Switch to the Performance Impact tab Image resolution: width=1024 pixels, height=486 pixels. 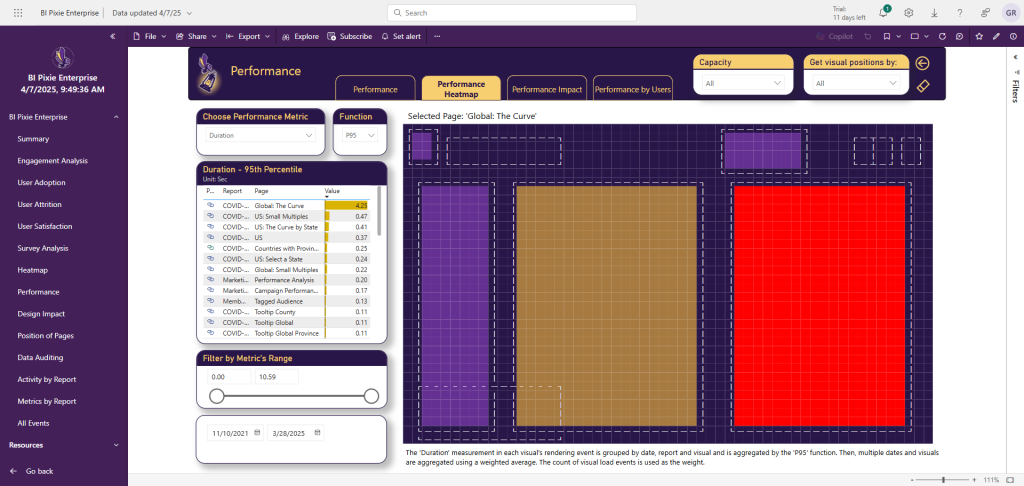coord(547,89)
